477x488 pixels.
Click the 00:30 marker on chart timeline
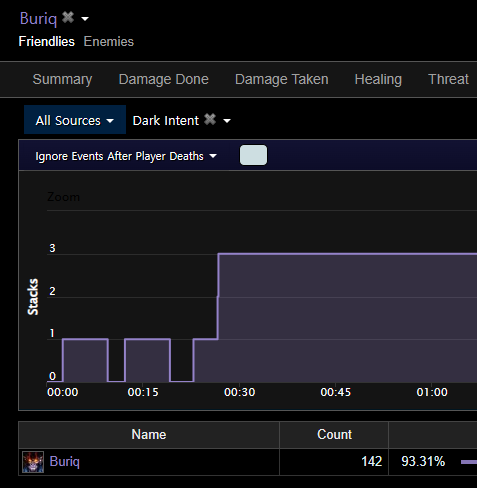click(240, 392)
